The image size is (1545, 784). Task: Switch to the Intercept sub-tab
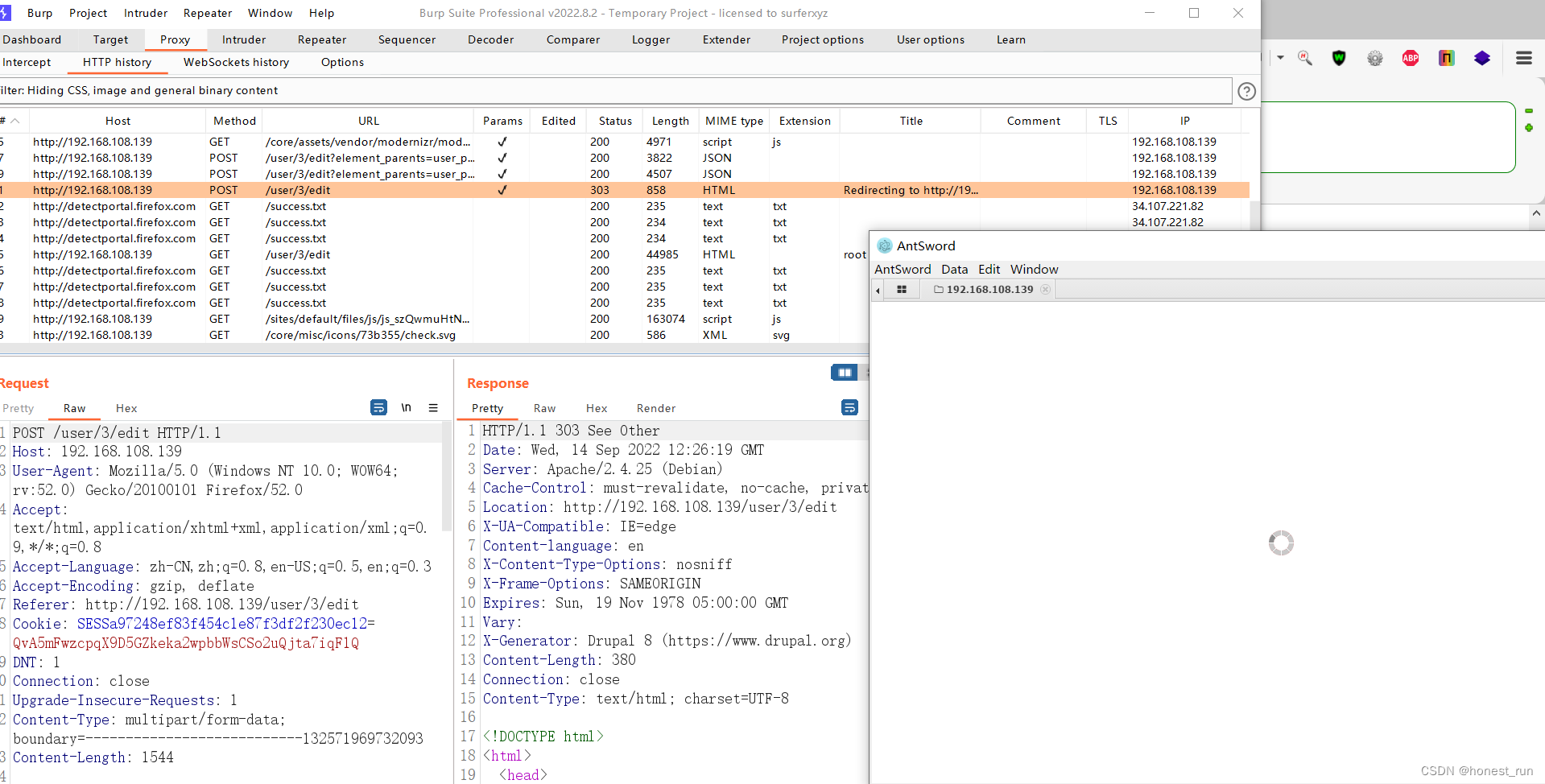pos(27,62)
